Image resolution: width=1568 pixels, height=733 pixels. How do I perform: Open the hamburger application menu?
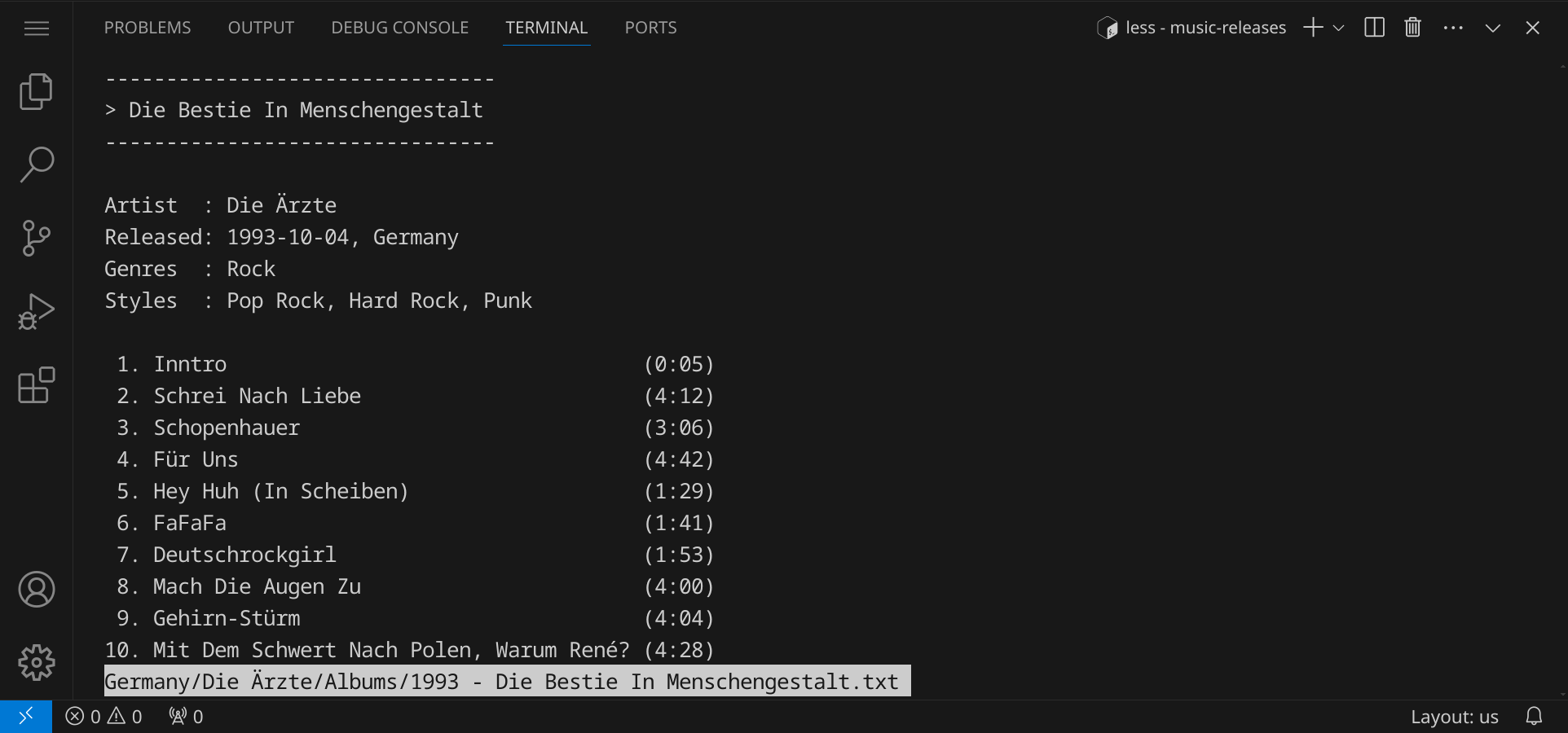[x=36, y=29]
